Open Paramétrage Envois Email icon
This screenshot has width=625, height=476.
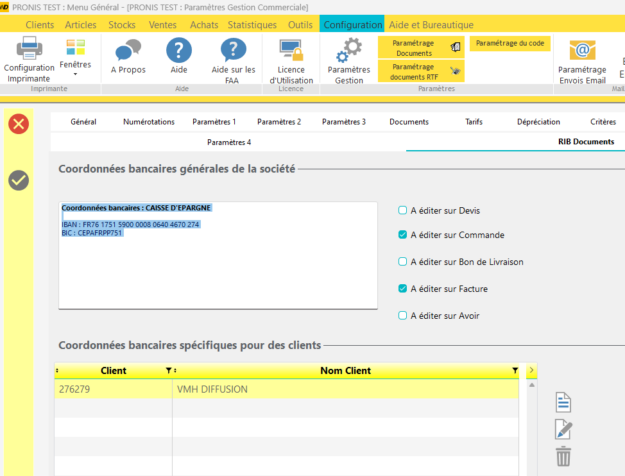tap(581, 50)
